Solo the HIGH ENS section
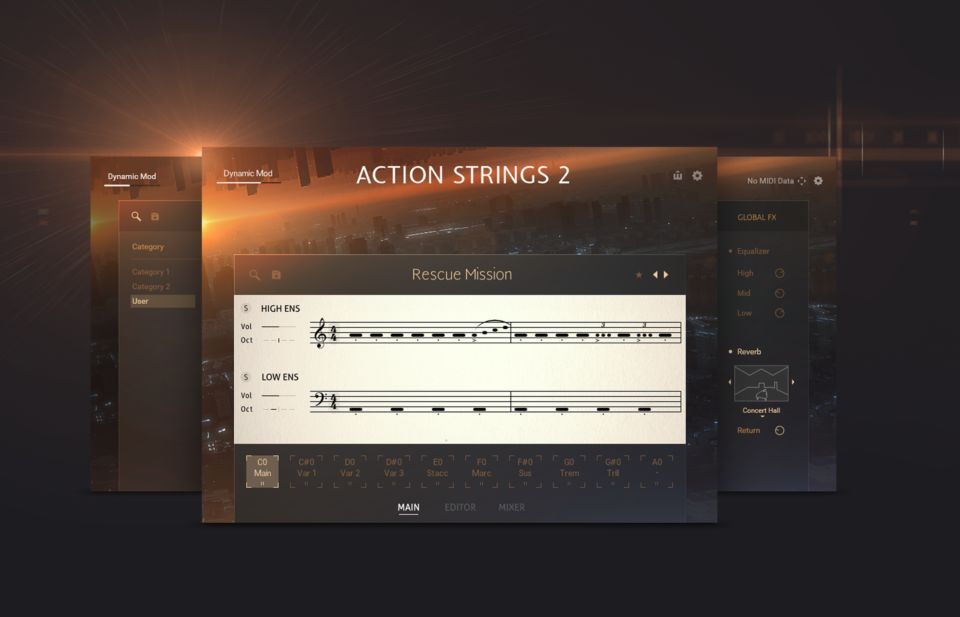Image resolution: width=960 pixels, height=617 pixels. 246,308
